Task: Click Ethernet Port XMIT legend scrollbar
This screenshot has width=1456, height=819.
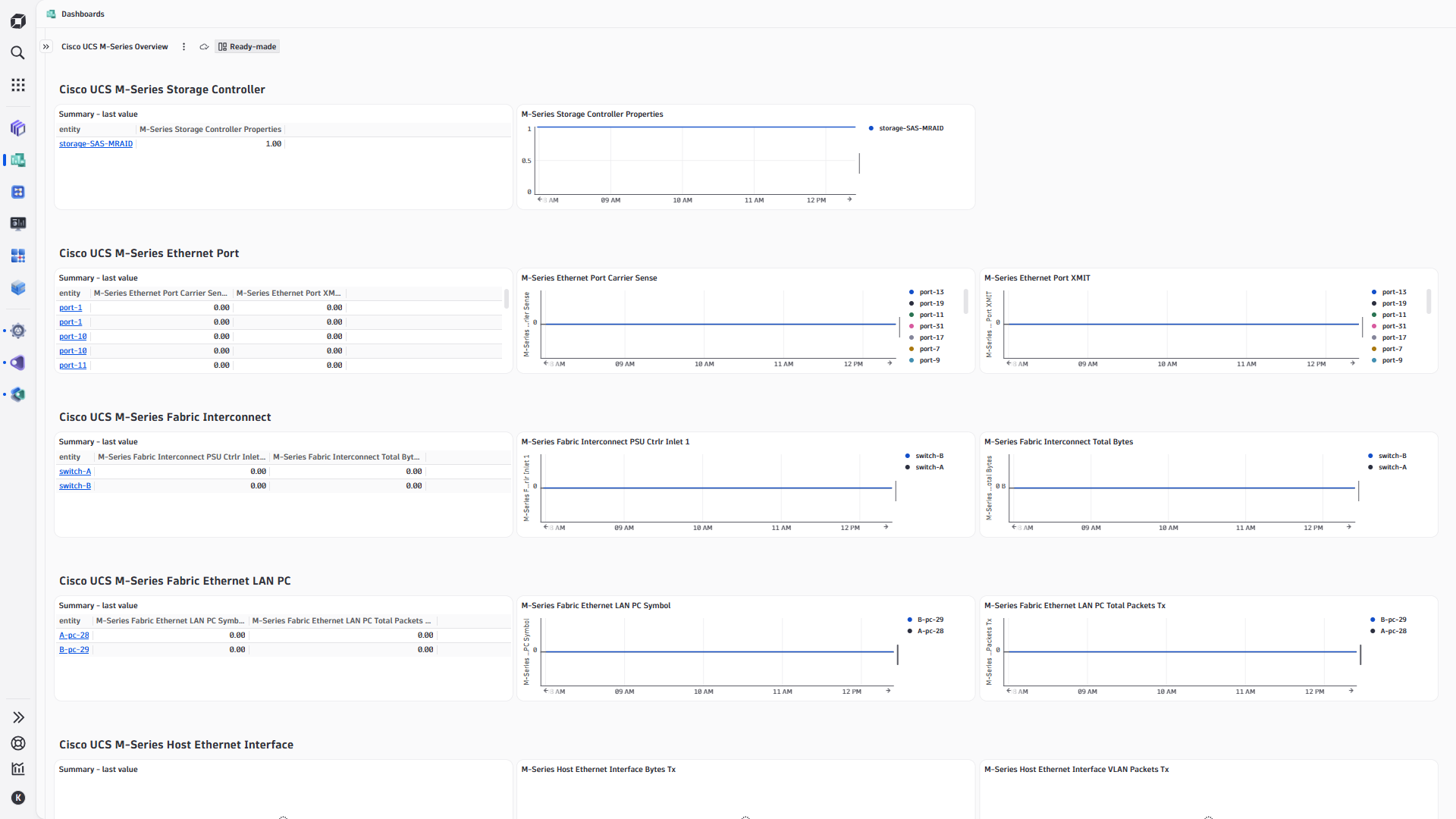Action: point(1429,301)
